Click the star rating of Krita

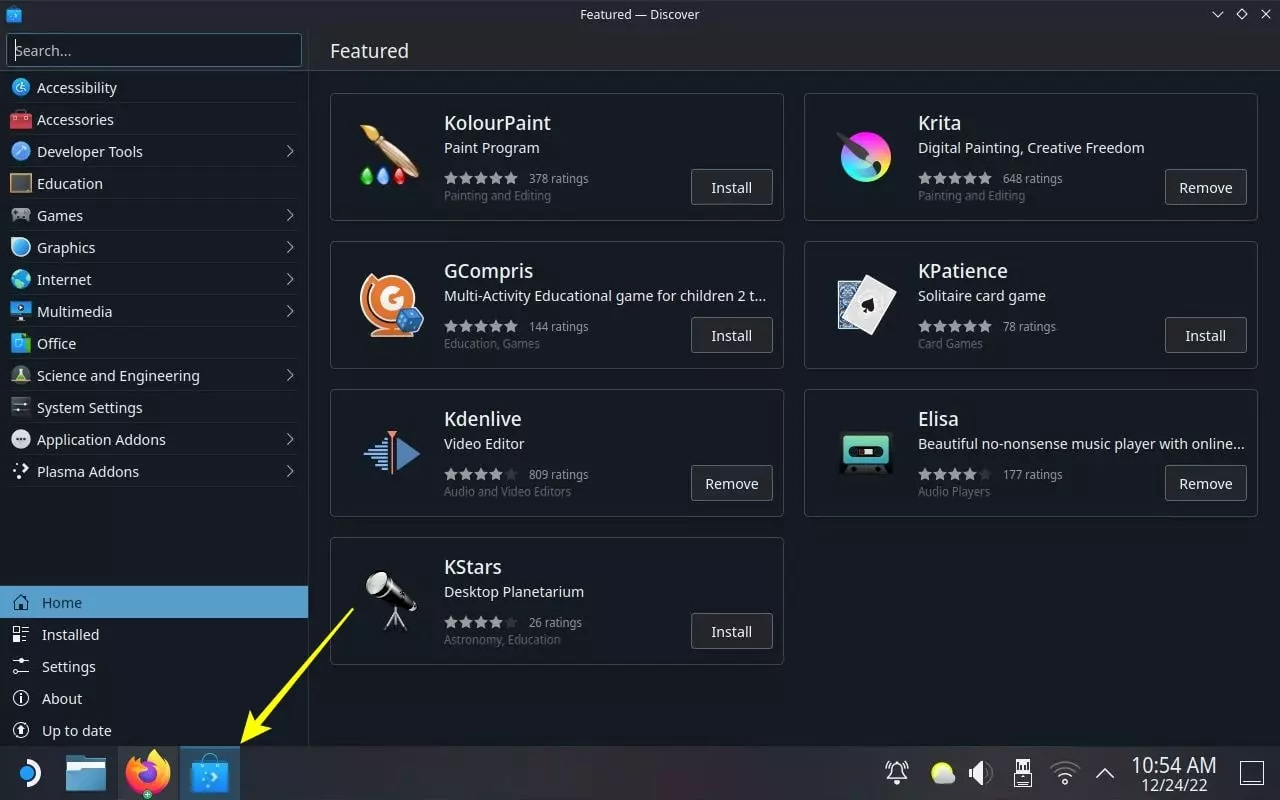955,177
